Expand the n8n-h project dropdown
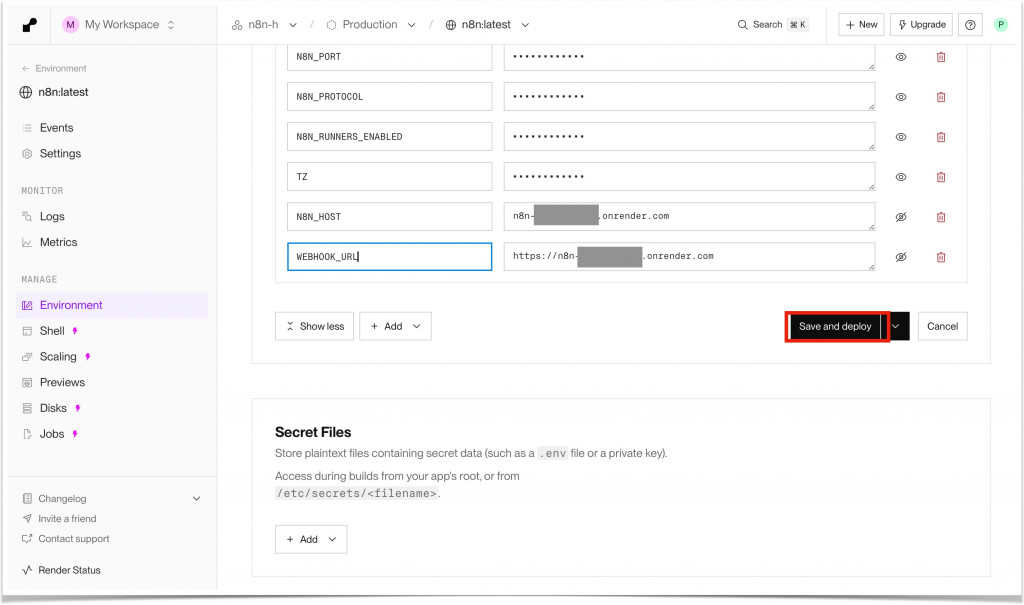 click(x=293, y=25)
